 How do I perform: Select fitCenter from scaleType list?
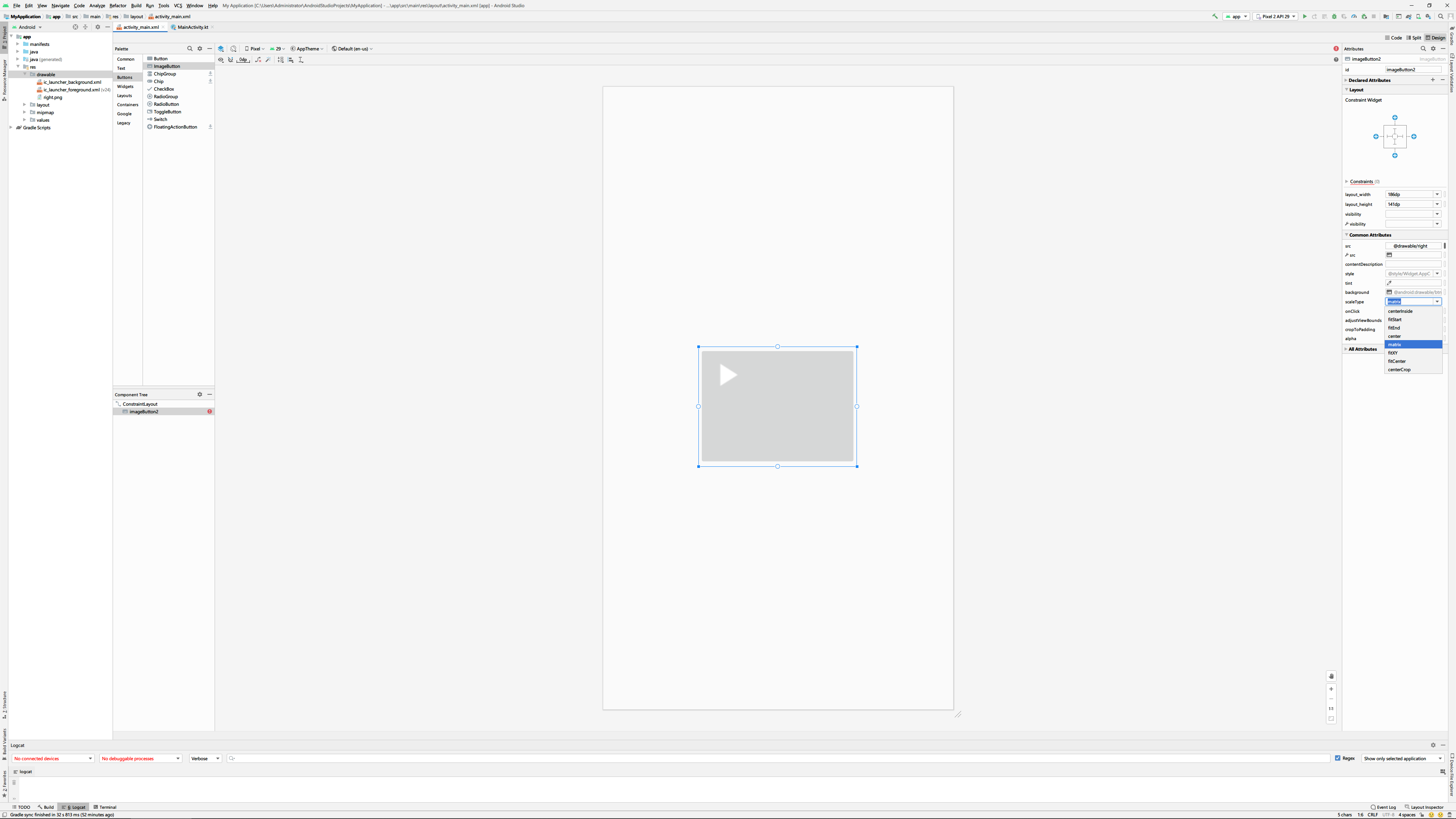click(x=1396, y=361)
